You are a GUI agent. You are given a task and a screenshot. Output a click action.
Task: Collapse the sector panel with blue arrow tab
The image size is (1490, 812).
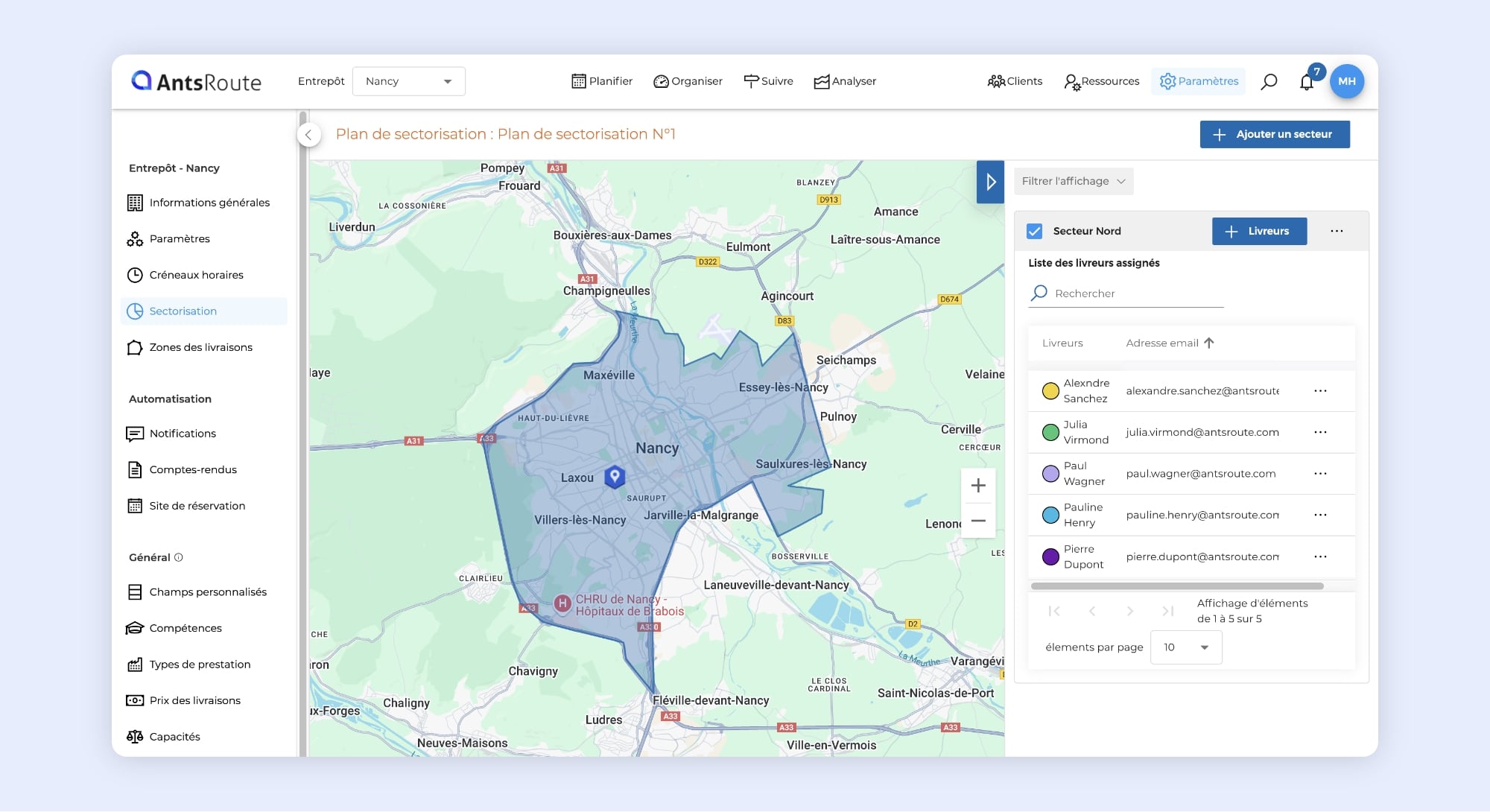(990, 182)
